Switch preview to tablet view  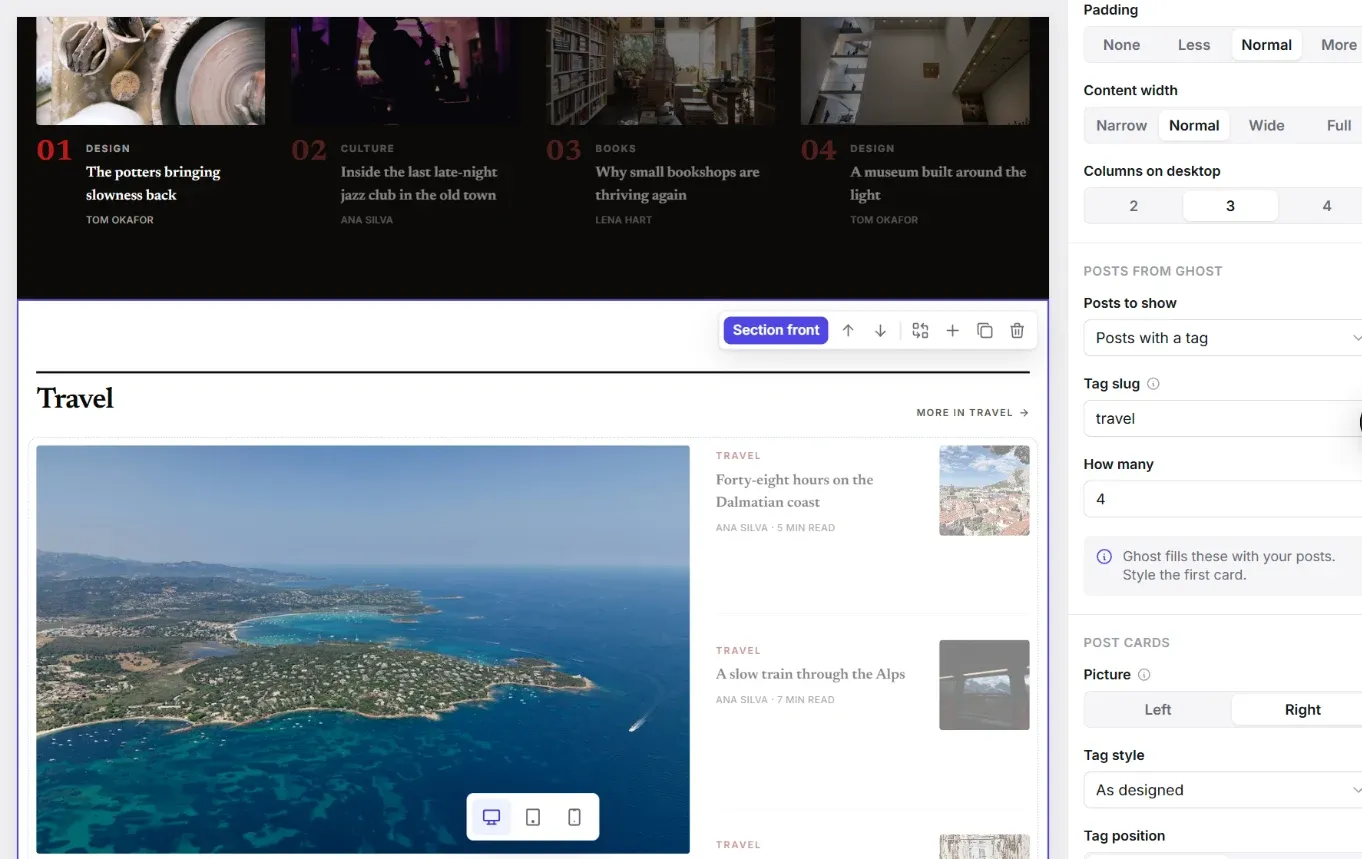click(x=533, y=817)
